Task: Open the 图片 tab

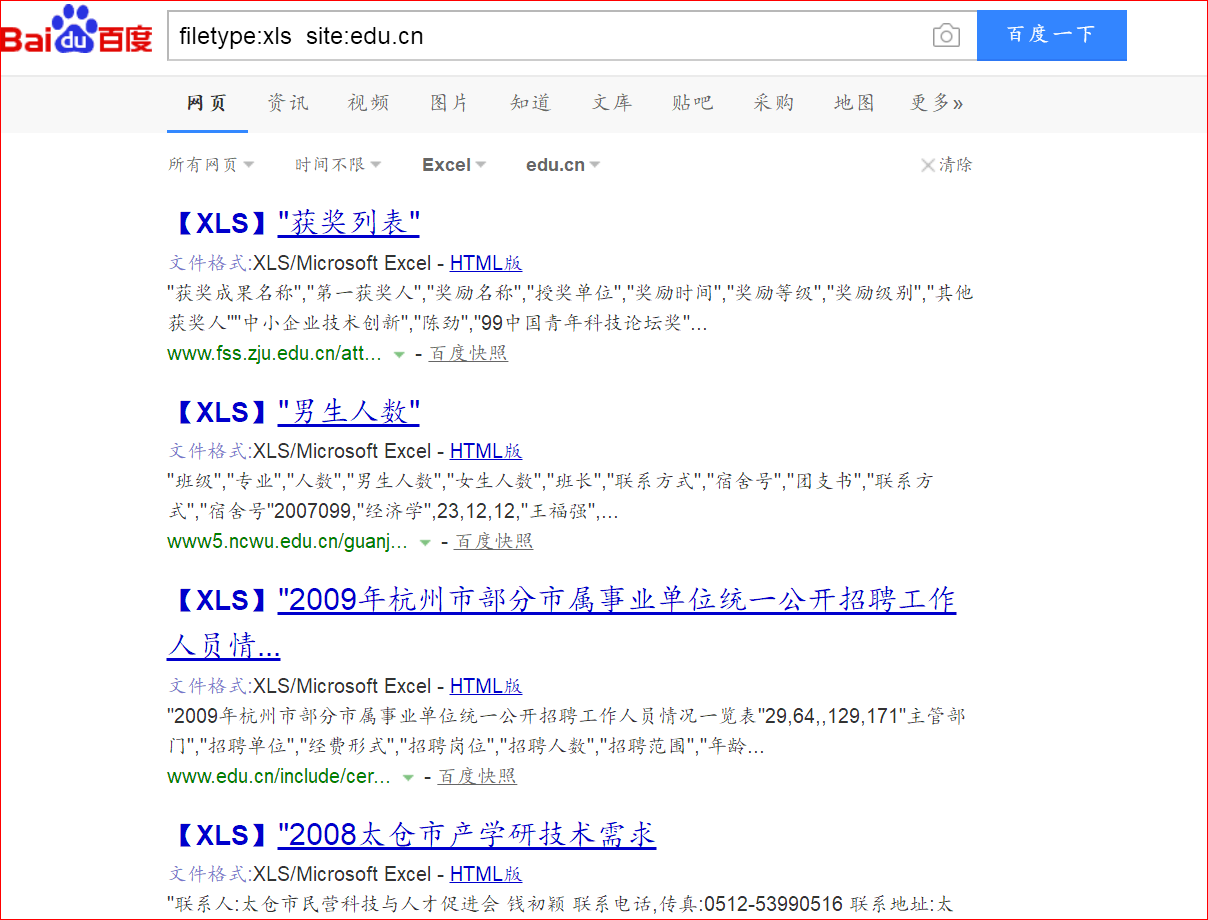Action: click(450, 103)
